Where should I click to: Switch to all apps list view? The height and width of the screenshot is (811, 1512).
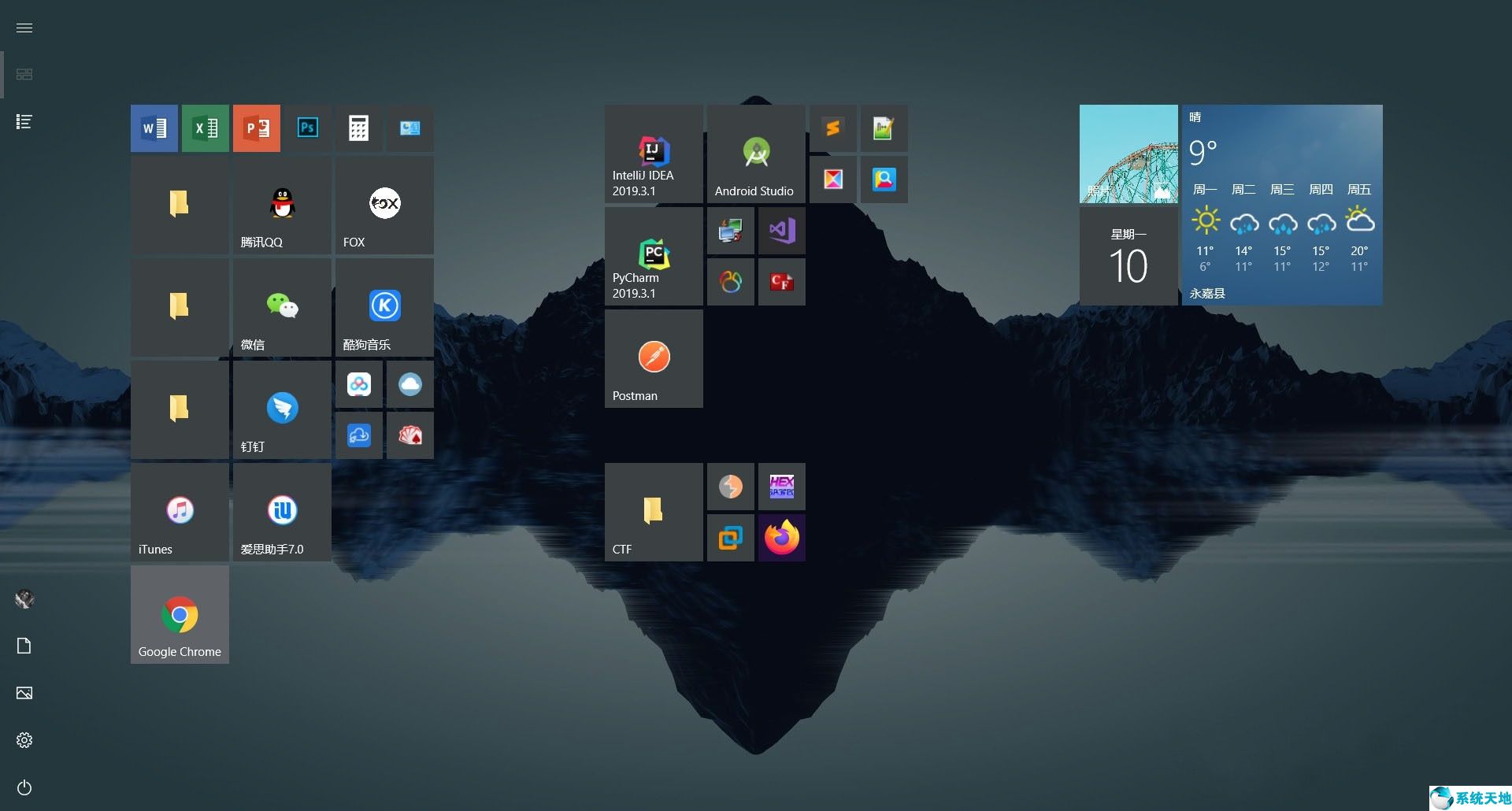point(24,121)
